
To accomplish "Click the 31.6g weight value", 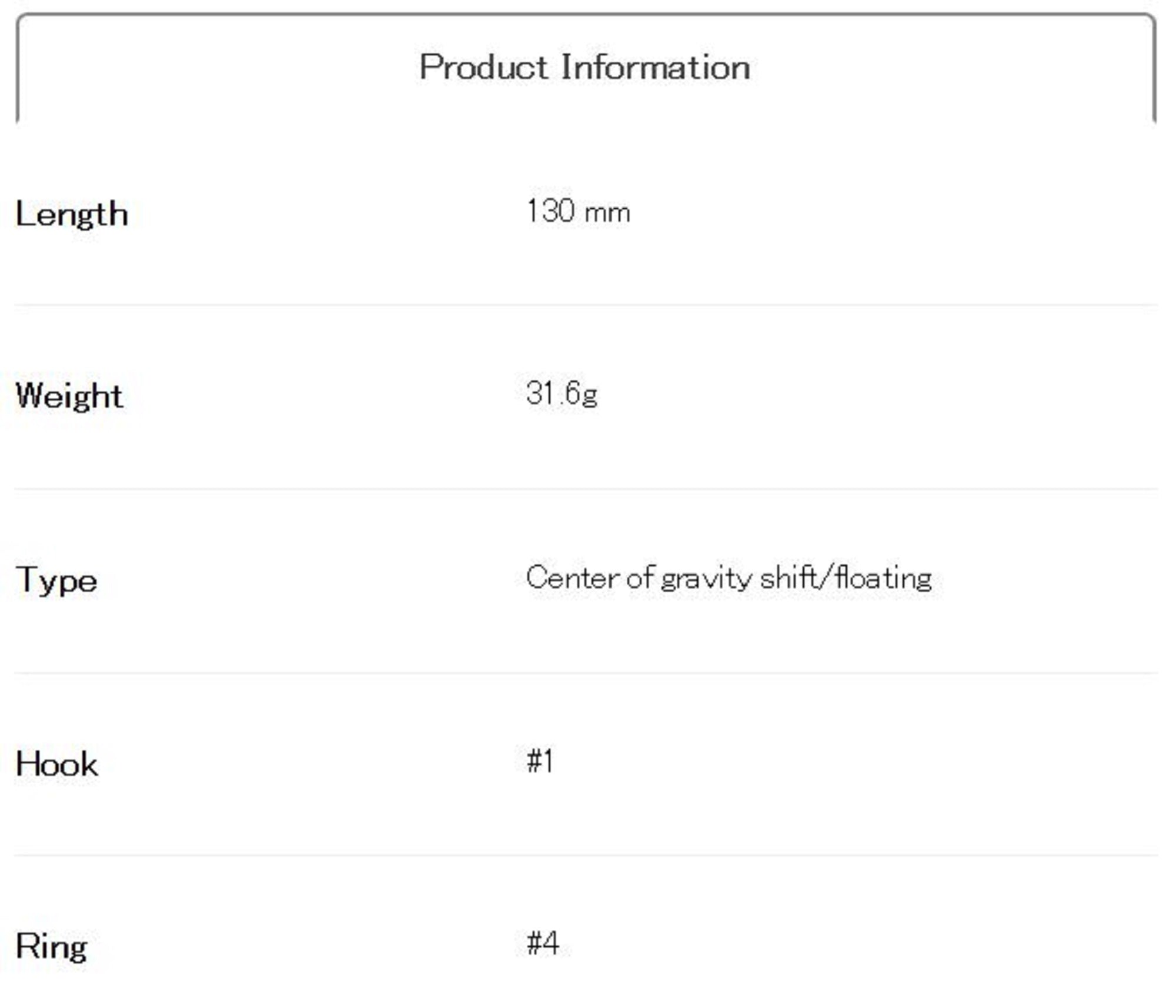I will [562, 393].
